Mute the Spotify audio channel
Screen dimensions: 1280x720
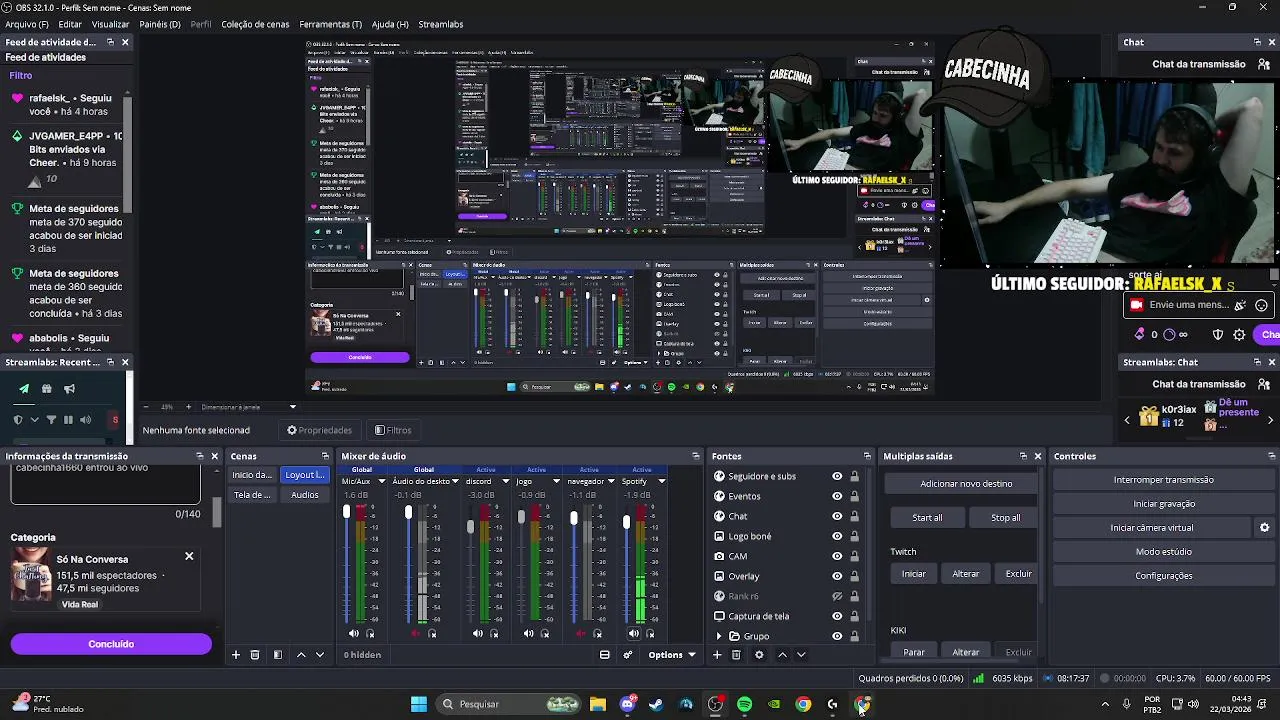coord(633,633)
